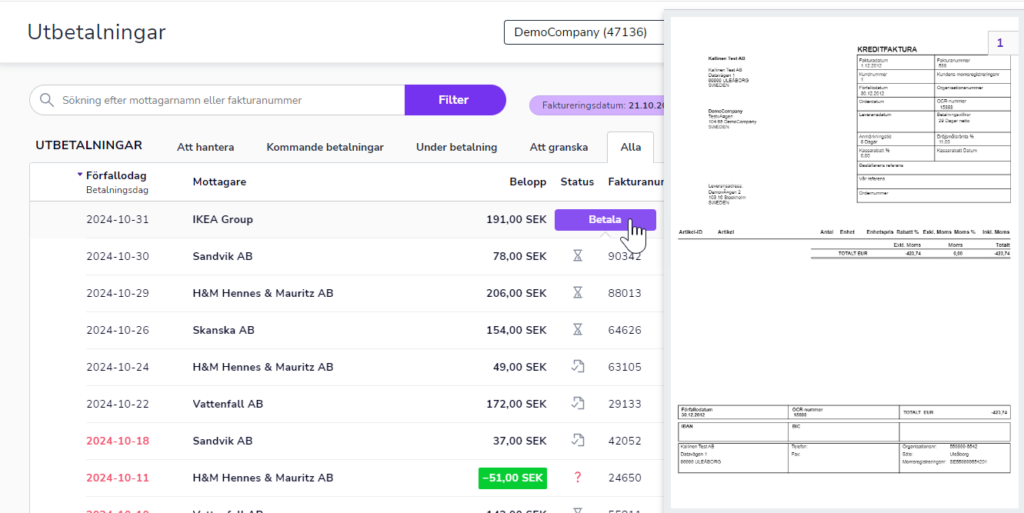Click the magnifier search icon
Screen dimensions: 1024x513
click(x=46, y=101)
